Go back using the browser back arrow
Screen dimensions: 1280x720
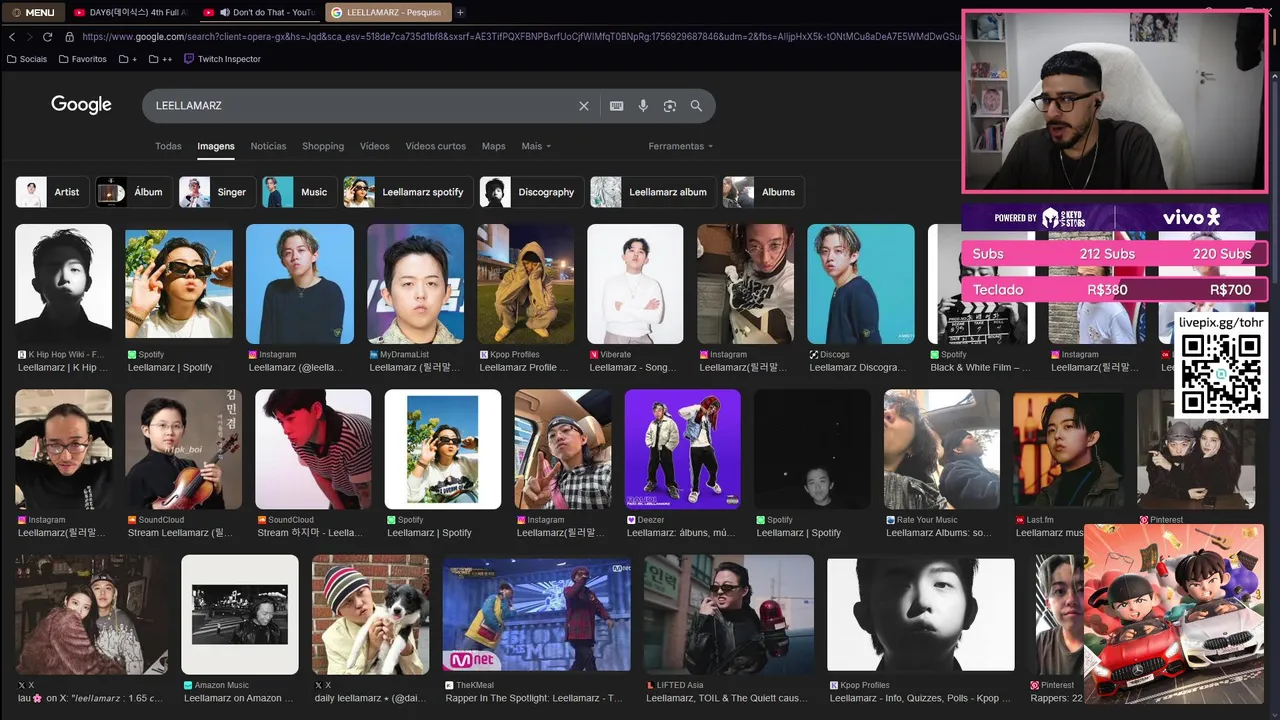[12, 37]
